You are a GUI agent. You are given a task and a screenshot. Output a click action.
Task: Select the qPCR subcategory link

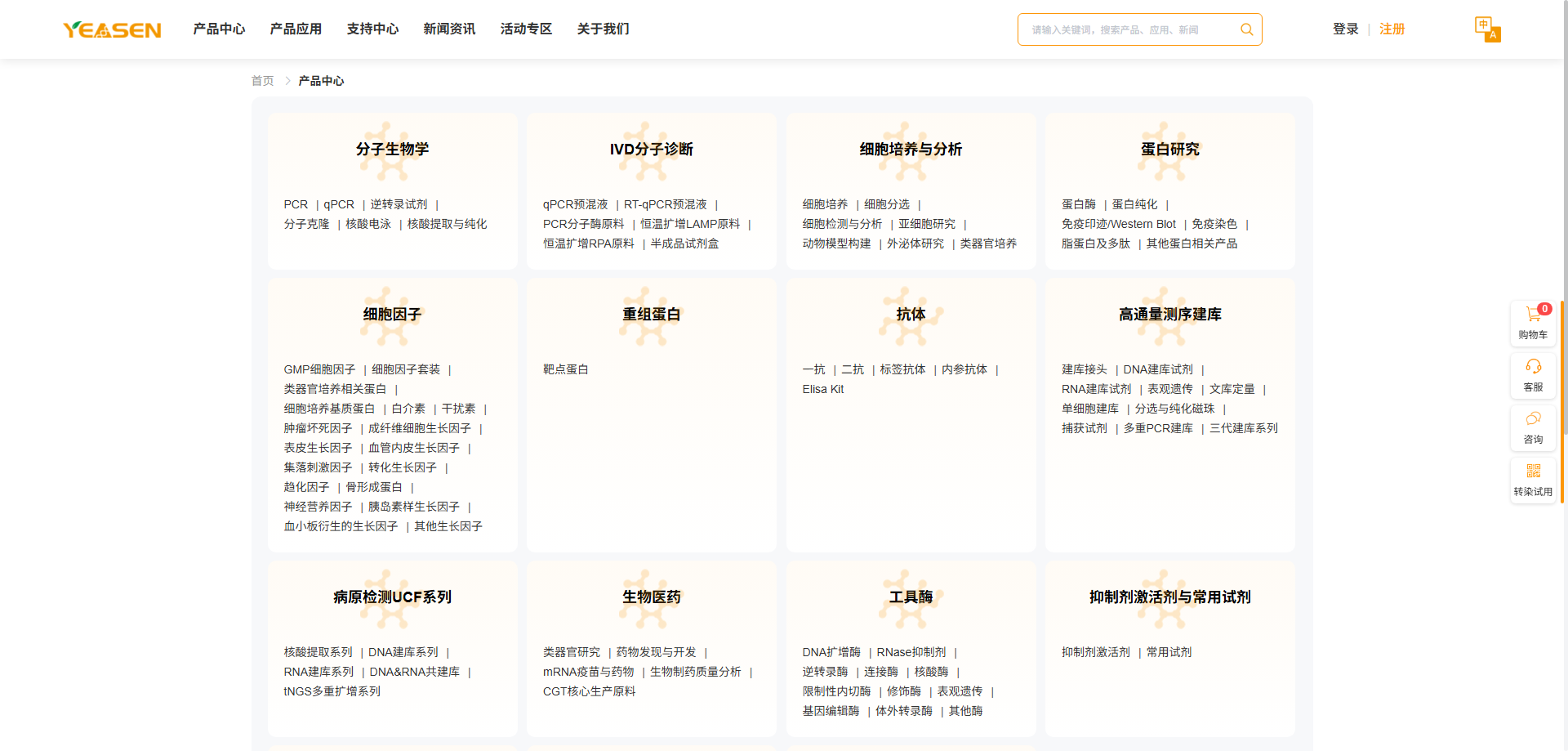pos(339,204)
